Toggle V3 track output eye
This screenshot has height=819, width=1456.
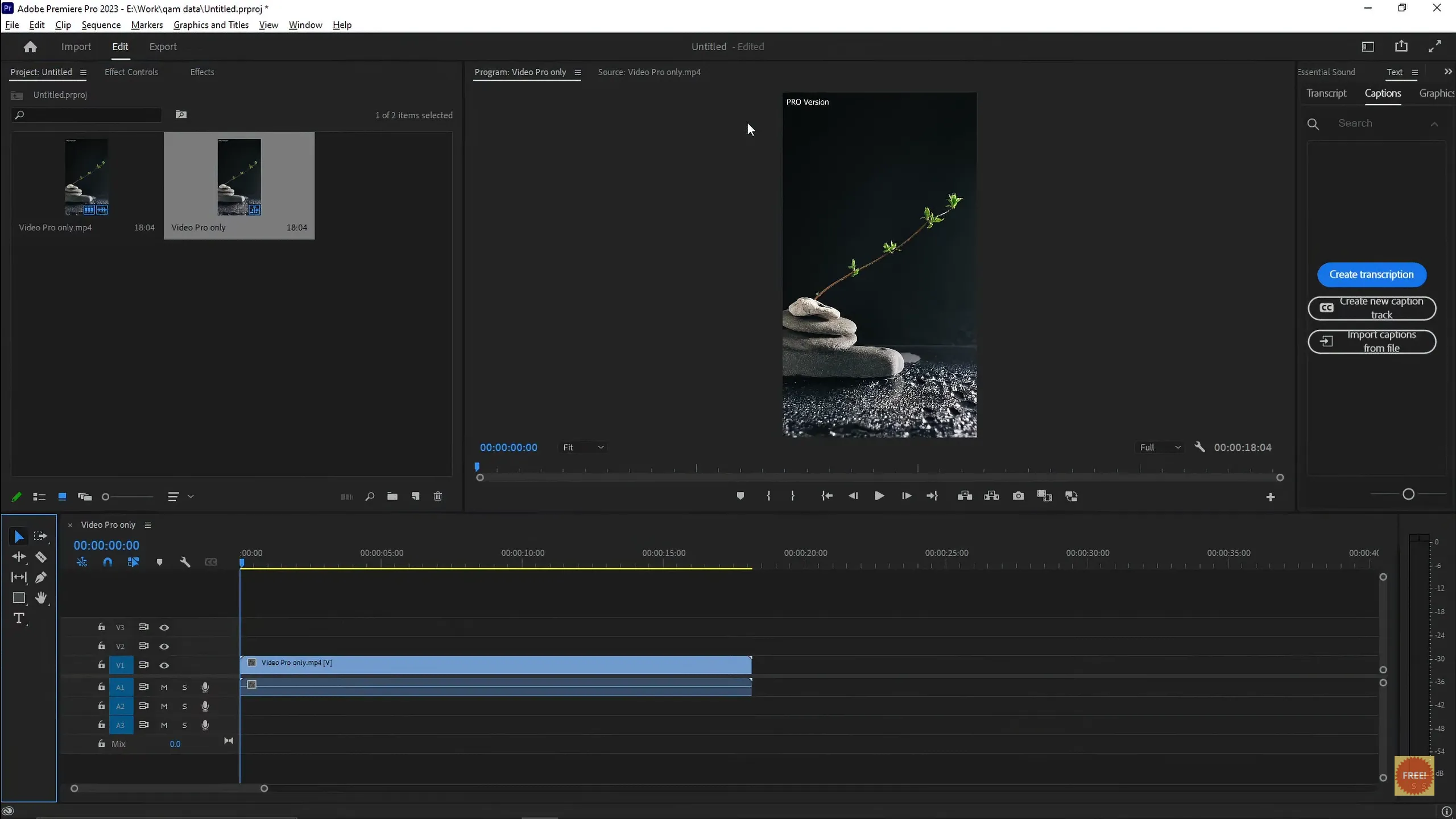tap(164, 627)
